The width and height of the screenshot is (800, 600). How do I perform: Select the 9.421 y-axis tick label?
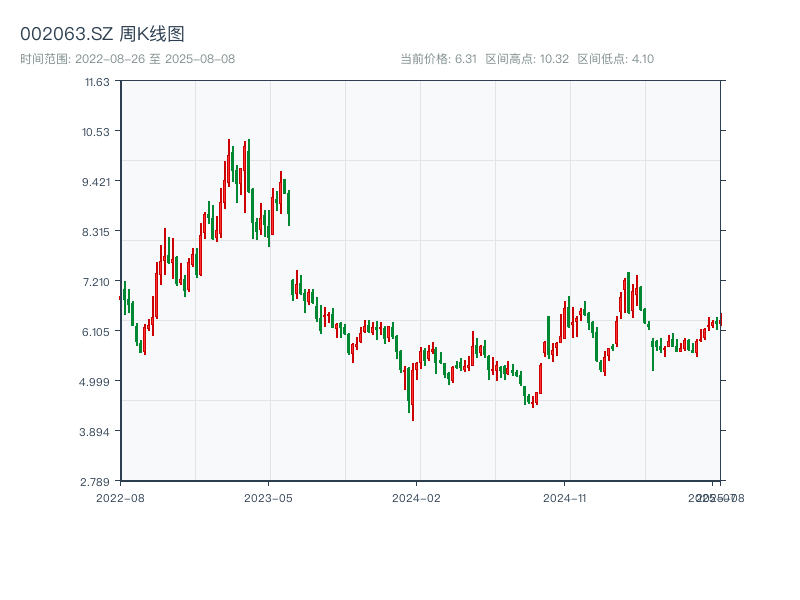(97, 181)
